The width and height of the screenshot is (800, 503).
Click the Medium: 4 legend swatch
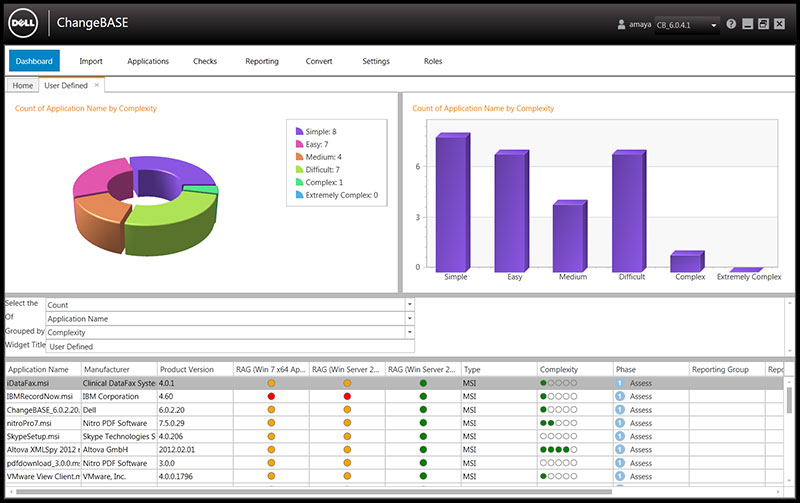(x=299, y=157)
